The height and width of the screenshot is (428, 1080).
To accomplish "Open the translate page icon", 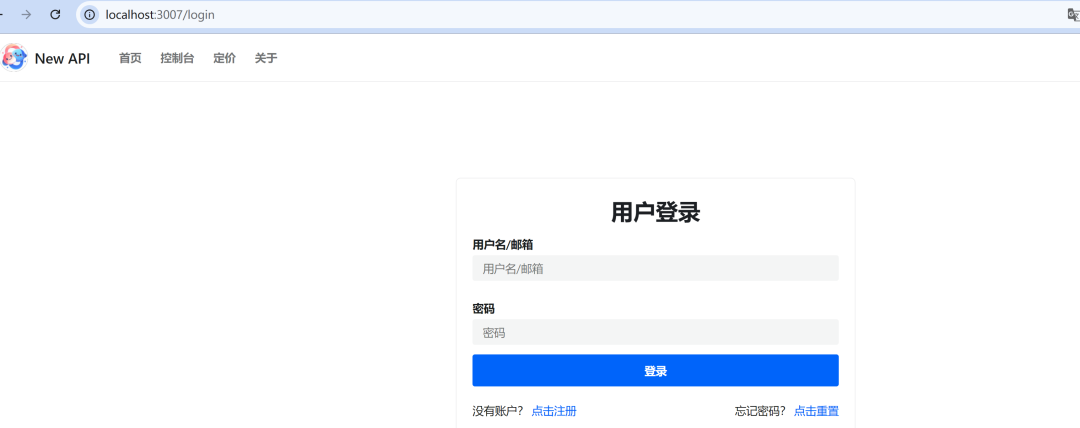I will (1073, 14).
